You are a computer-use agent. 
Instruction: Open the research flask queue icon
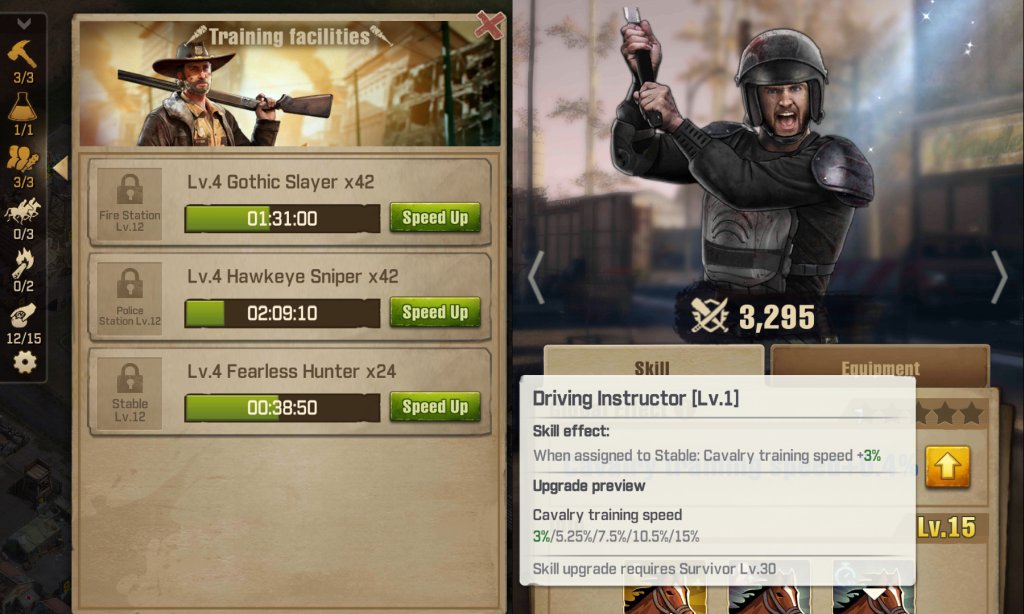click(22, 106)
